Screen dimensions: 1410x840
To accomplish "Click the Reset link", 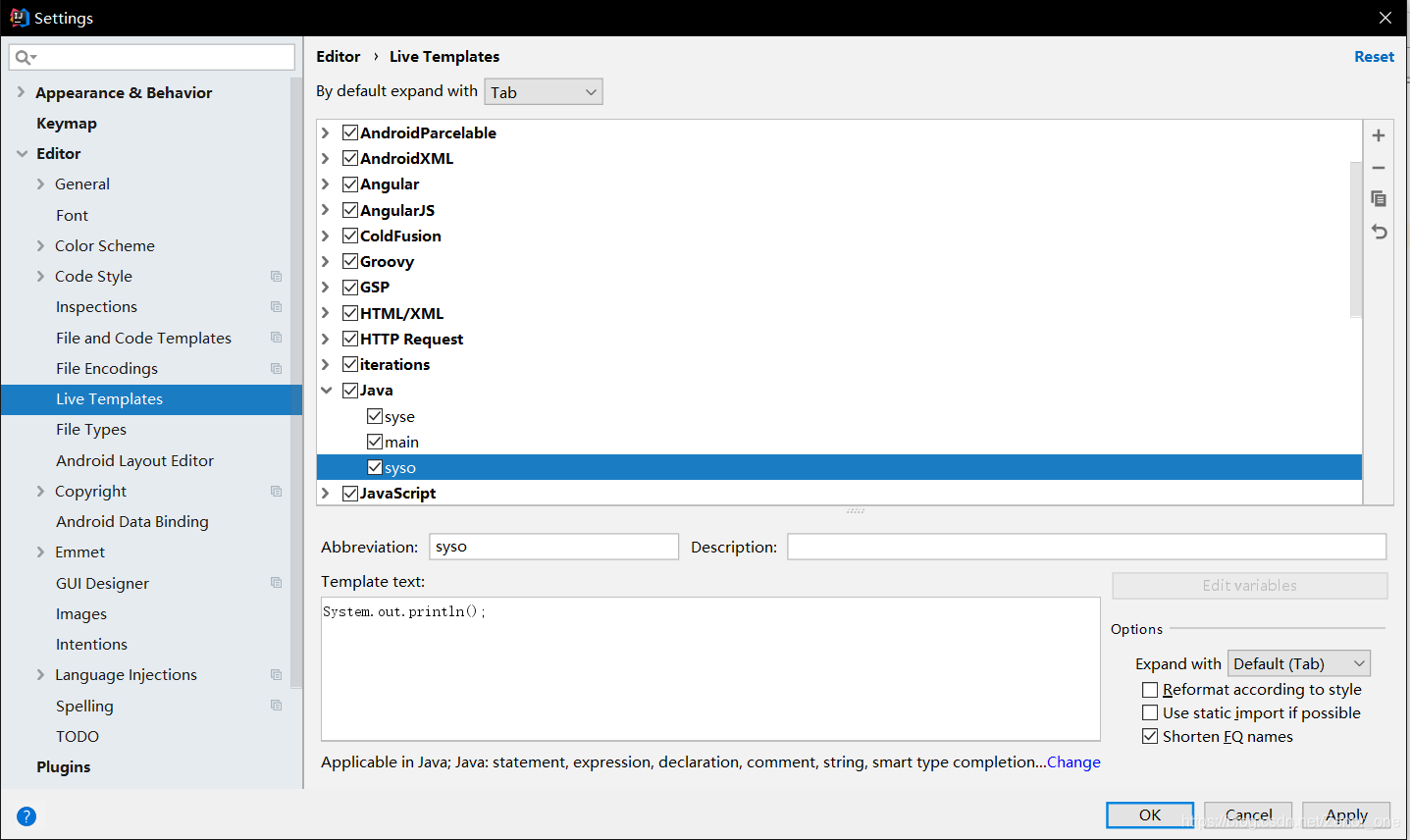I will click(x=1374, y=57).
